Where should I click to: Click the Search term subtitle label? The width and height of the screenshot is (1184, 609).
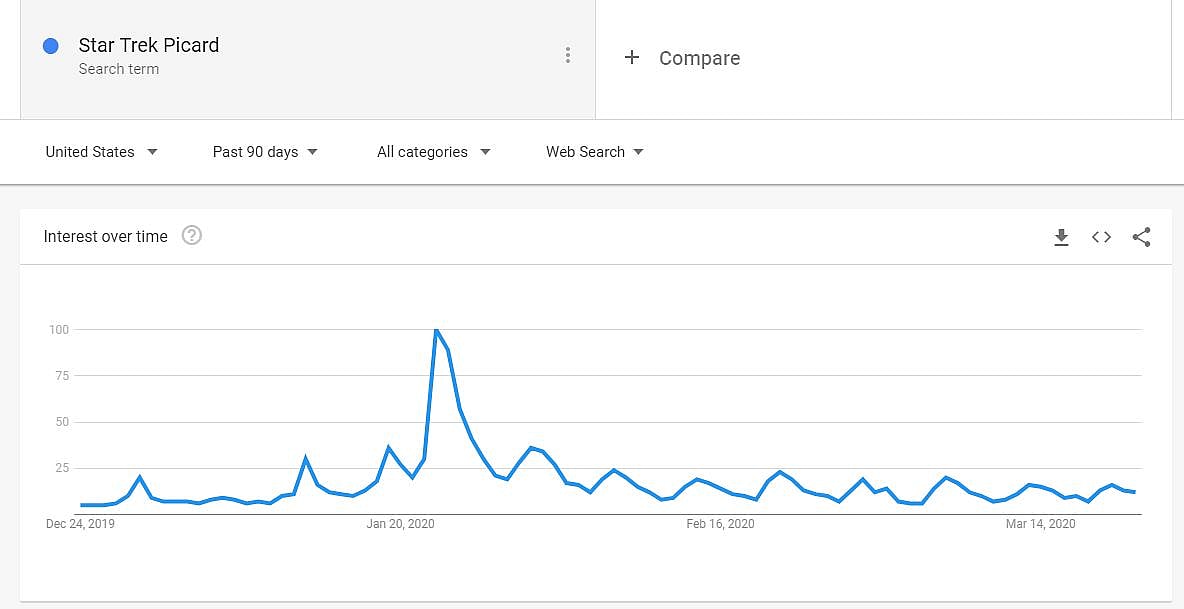119,69
